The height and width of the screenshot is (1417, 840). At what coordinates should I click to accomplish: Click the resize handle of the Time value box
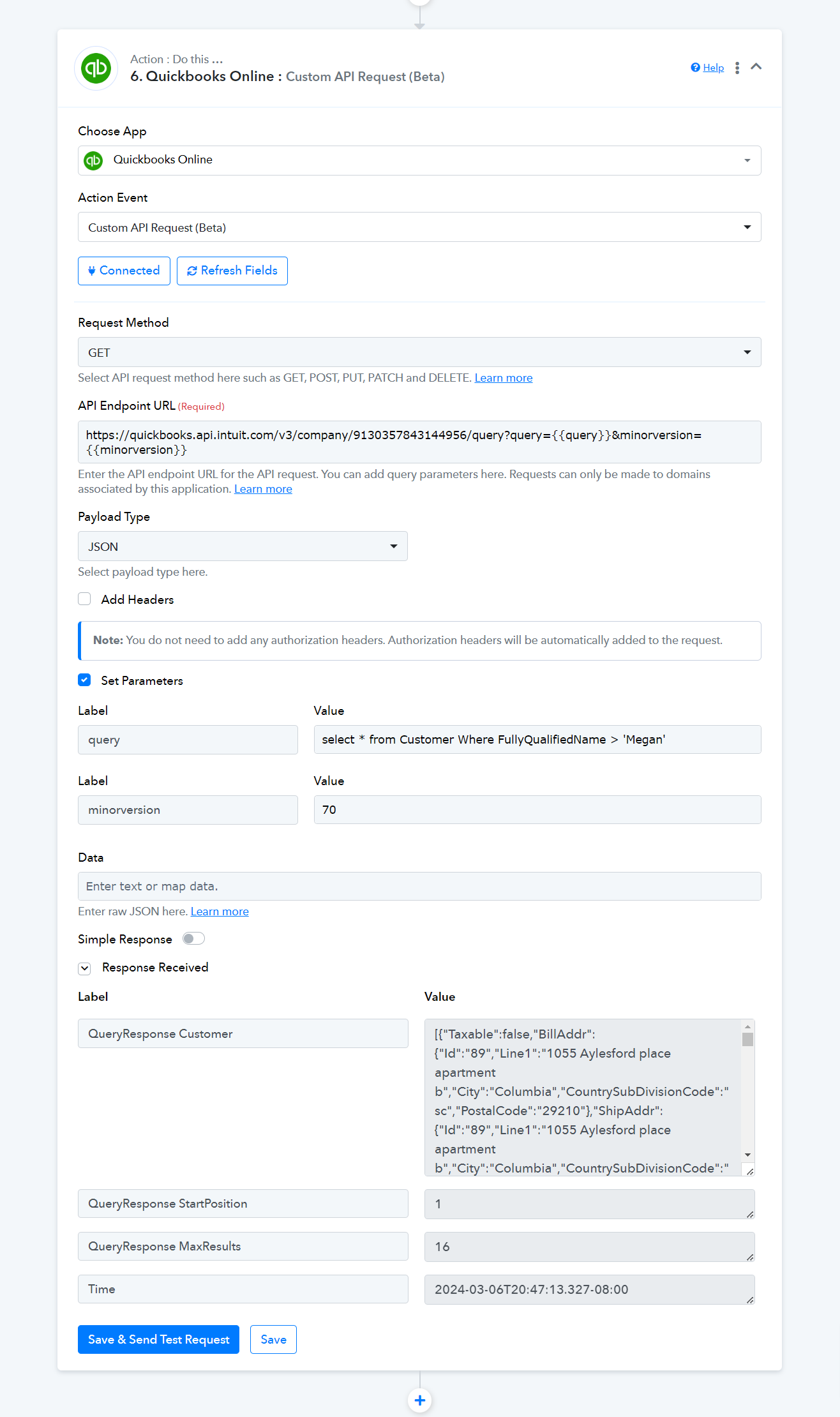(750, 1300)
